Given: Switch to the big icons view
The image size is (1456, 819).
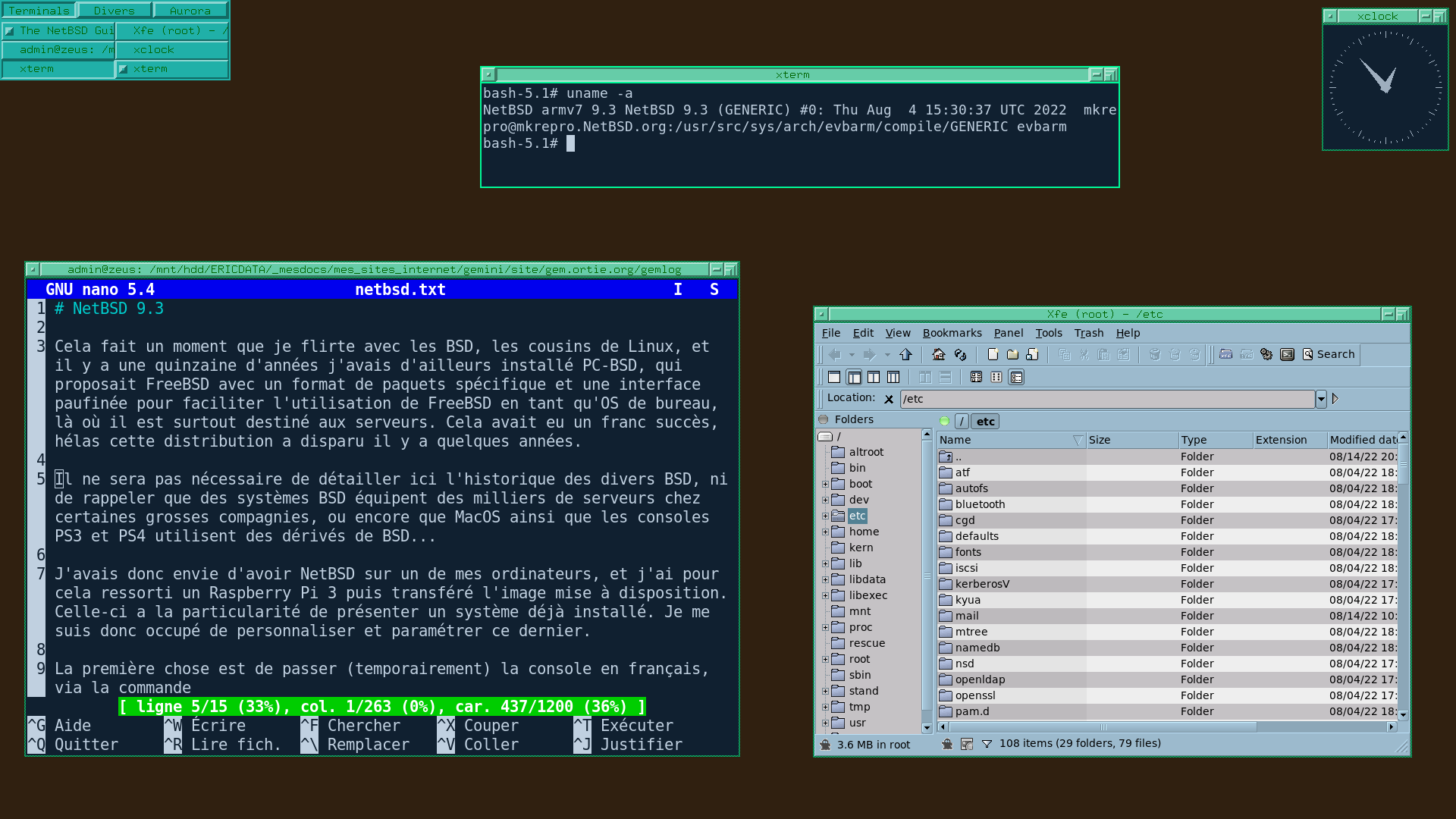Looking at the screenshot, I should (x=976, y=378).
